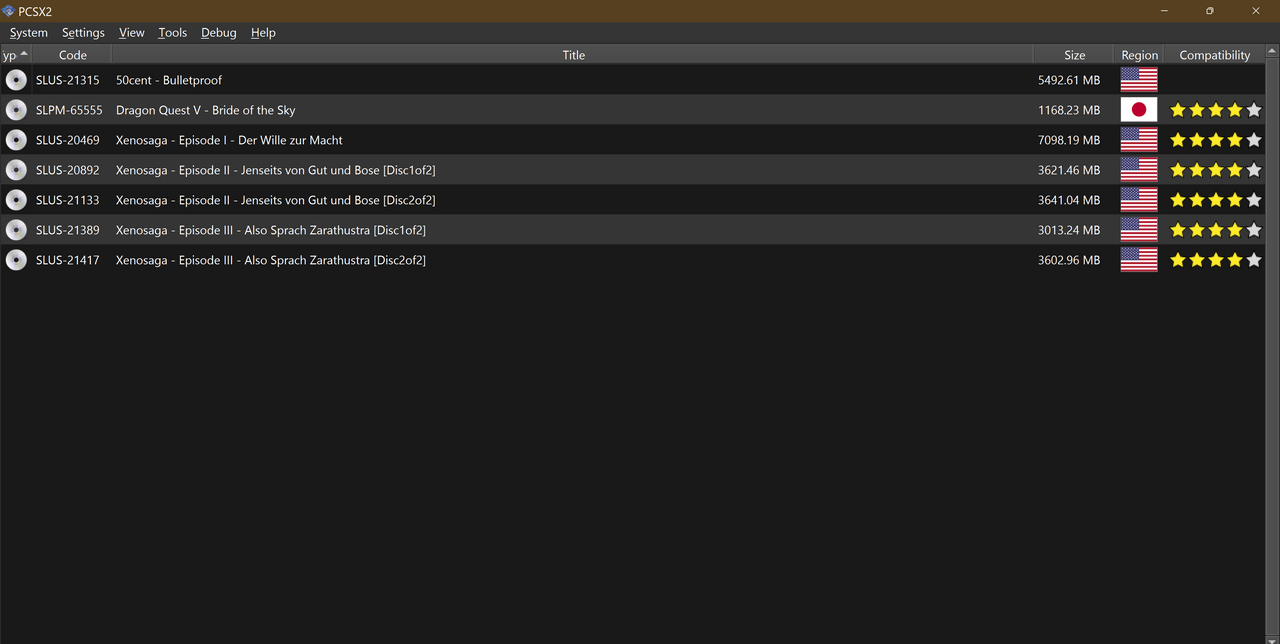This screenshot has height=644, width=1280.
Task: Open the System menu
Action: pos(29,33)
